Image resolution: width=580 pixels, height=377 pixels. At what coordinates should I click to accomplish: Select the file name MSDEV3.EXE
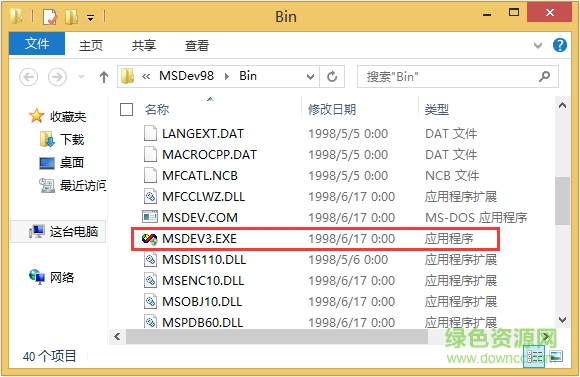(199, 239)
